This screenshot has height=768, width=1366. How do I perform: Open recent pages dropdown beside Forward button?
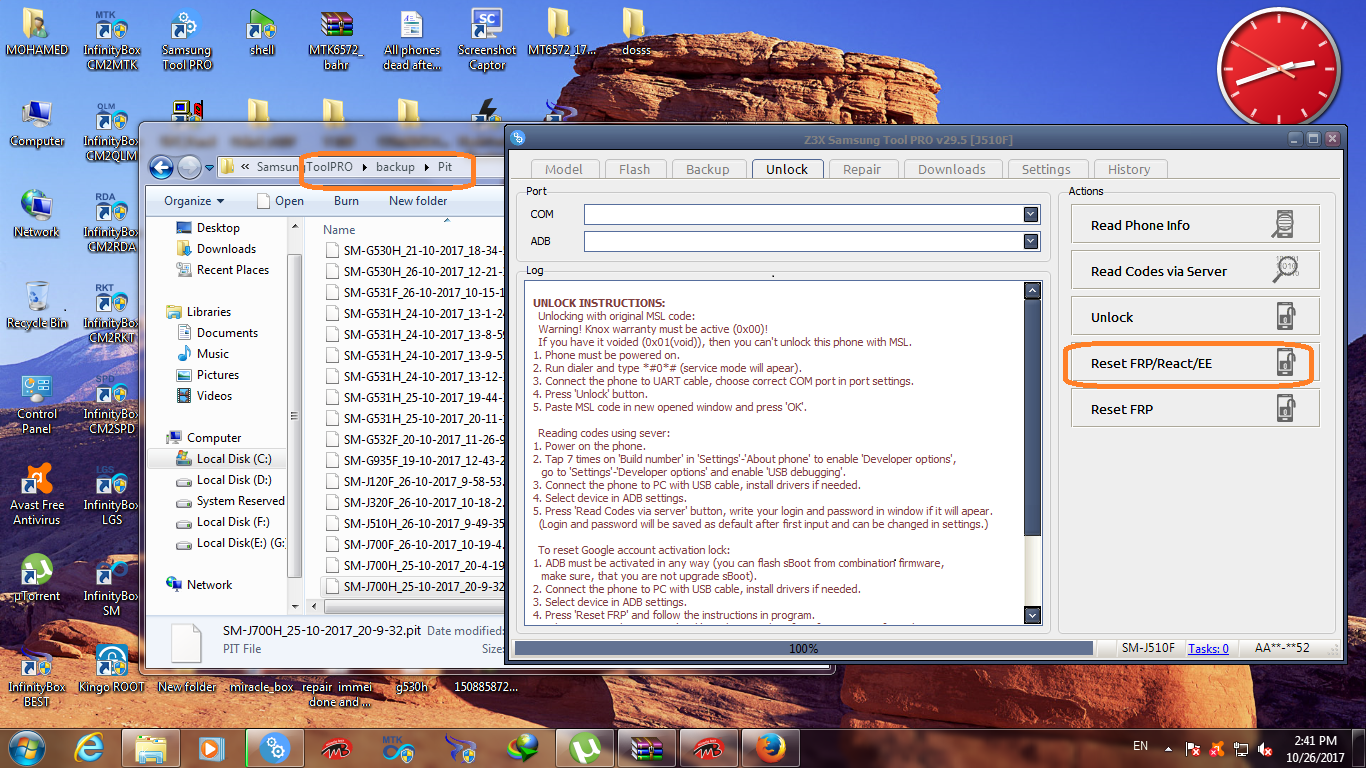pos(210,167)
